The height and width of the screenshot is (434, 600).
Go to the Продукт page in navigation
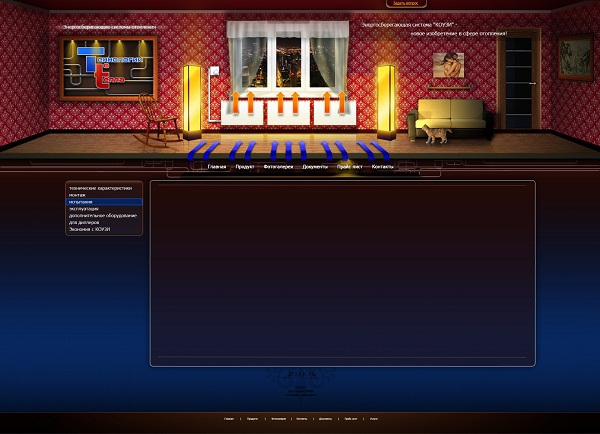(x=244, y=166)
